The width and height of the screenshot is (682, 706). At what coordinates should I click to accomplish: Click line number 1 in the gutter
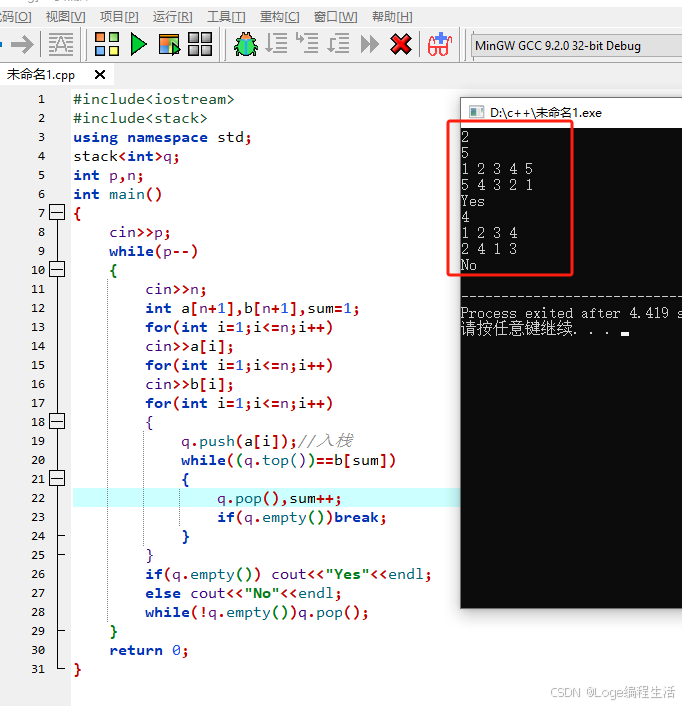point(41,99)
